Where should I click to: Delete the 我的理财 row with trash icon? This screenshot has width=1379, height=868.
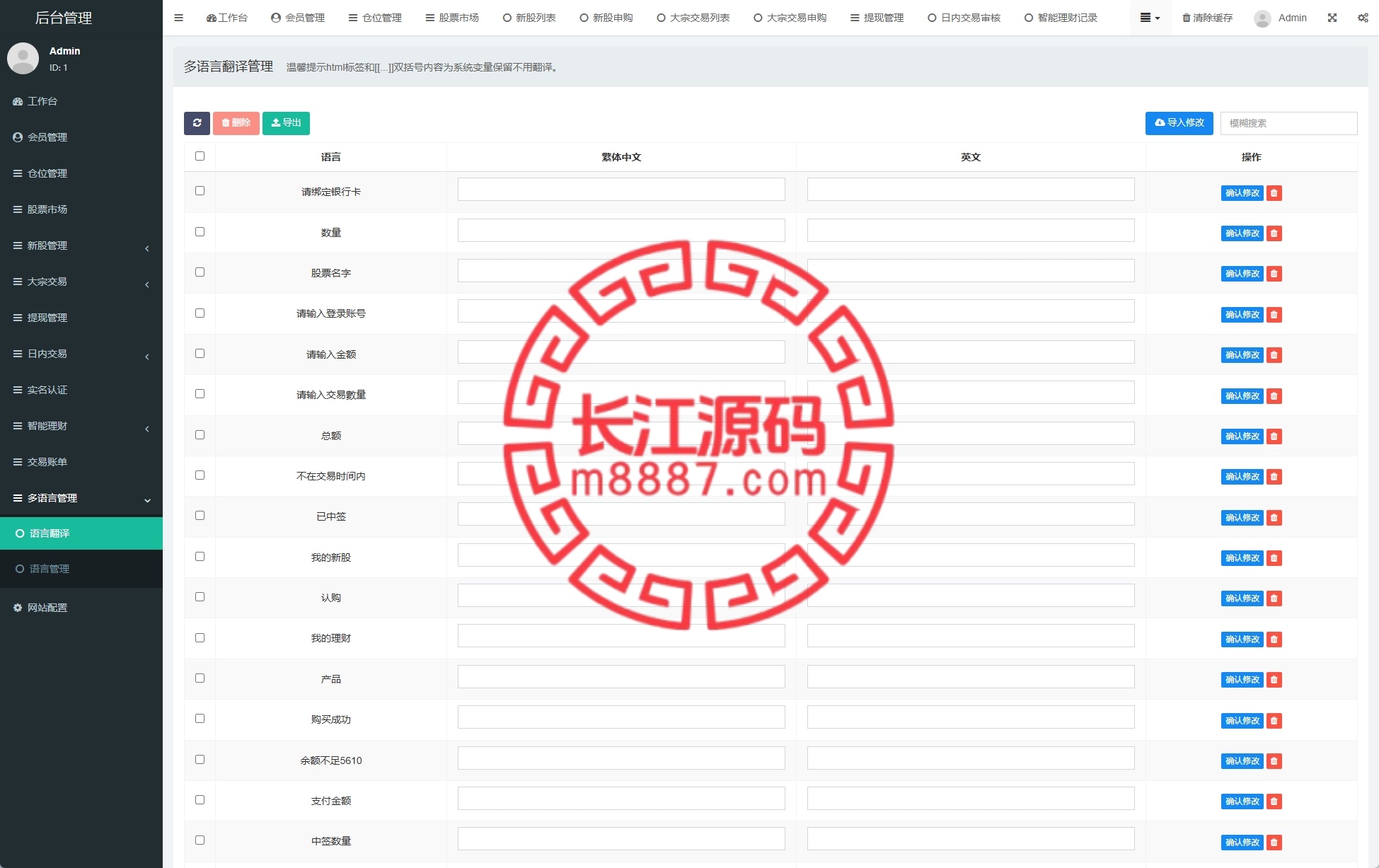point(1274,640)
